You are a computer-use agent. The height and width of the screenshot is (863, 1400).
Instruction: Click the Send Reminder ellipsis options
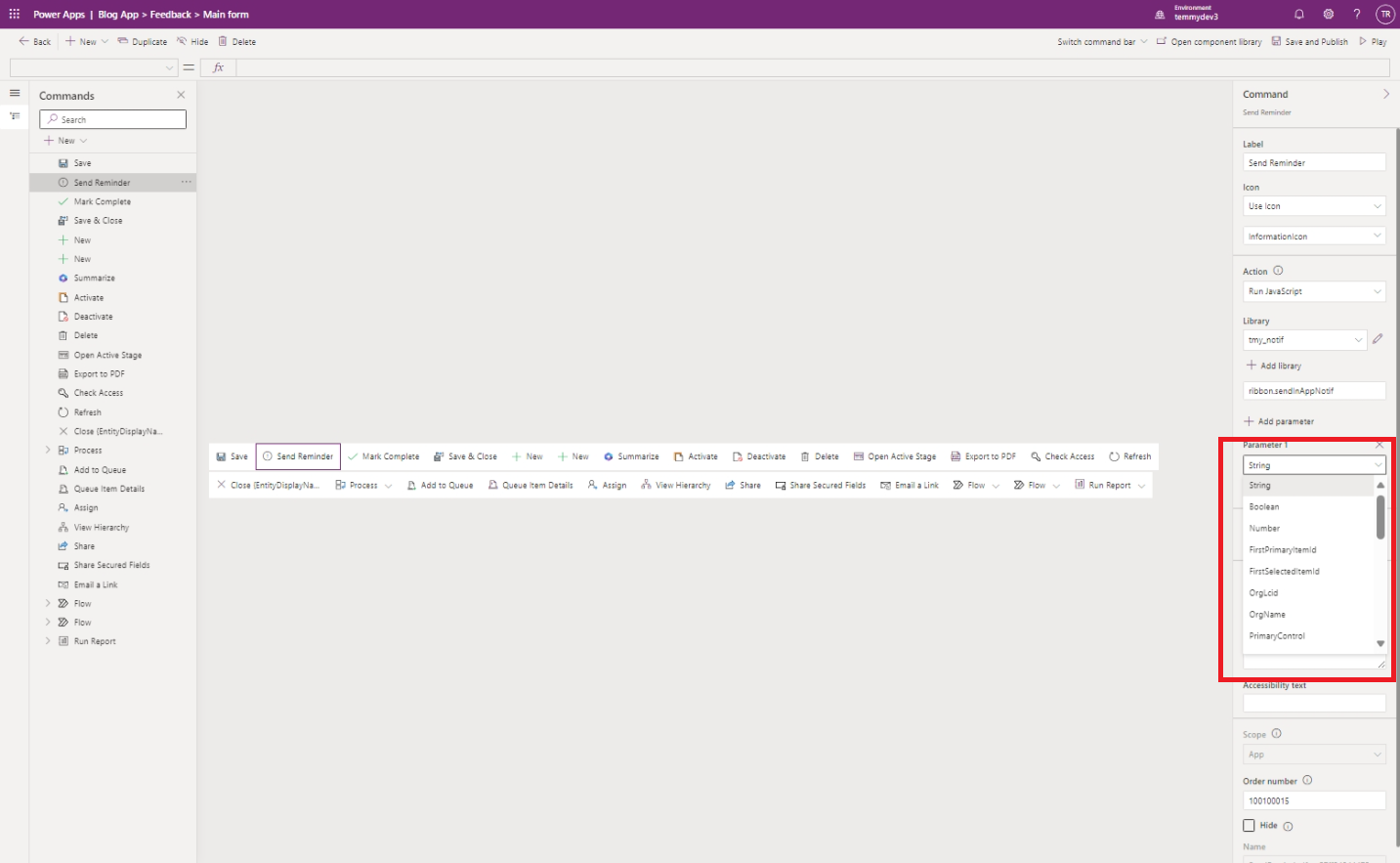coord(186,182)
